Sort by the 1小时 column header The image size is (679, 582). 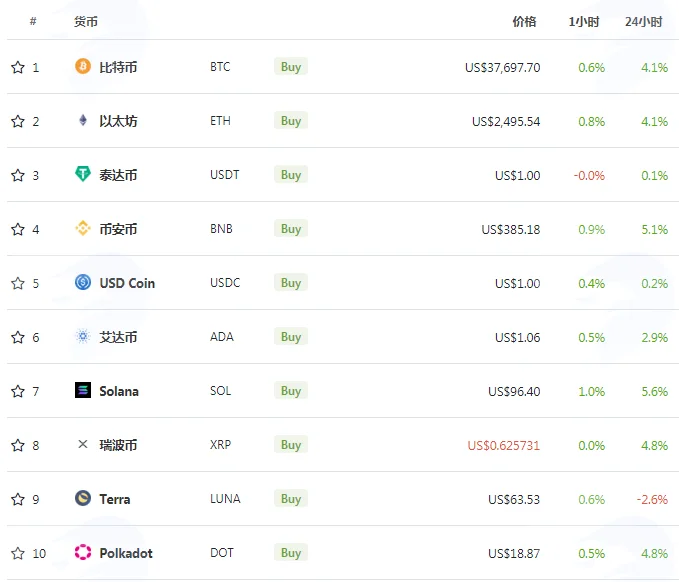coord(584,22)
